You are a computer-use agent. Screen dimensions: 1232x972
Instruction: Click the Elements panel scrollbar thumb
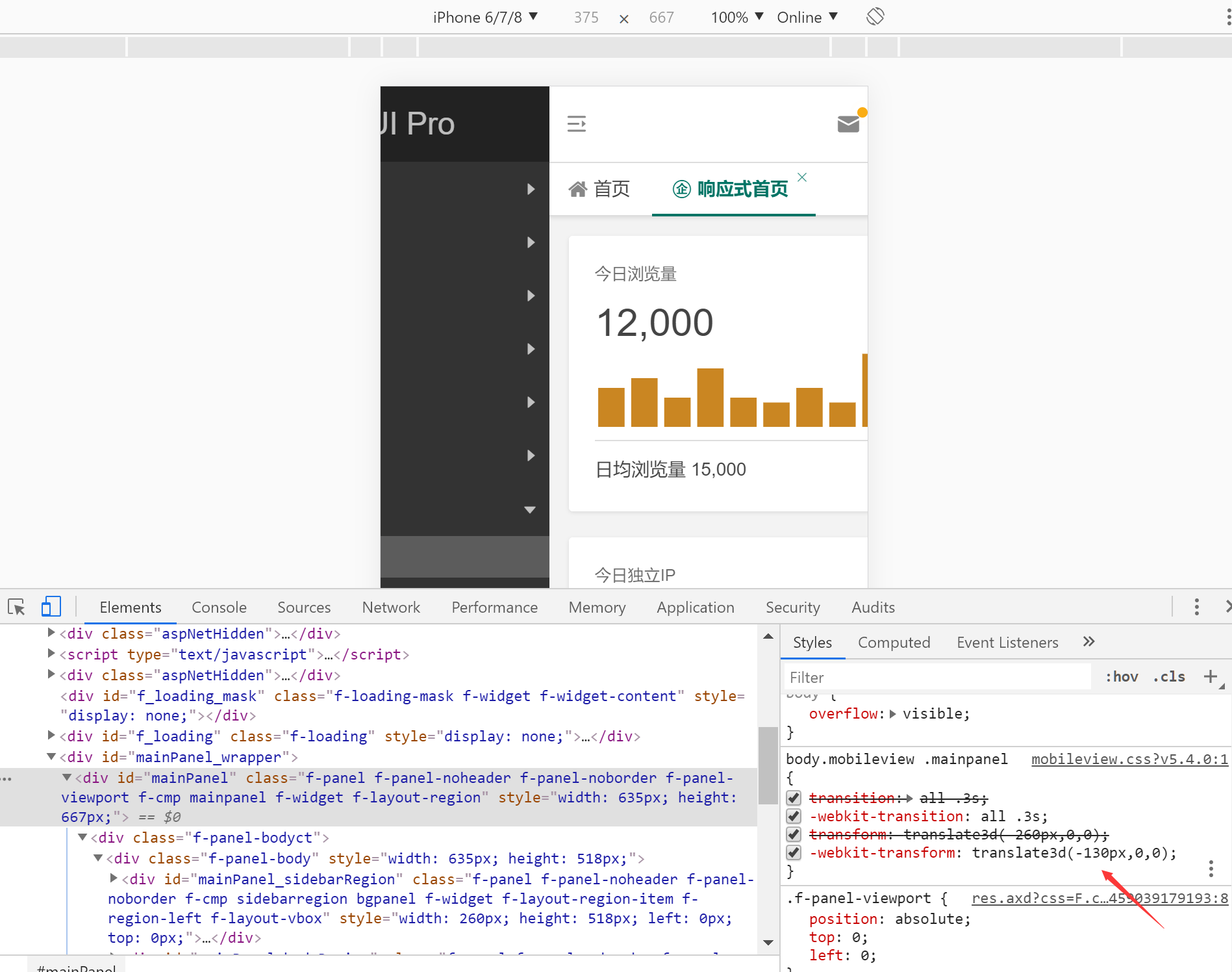click(768, 765)
